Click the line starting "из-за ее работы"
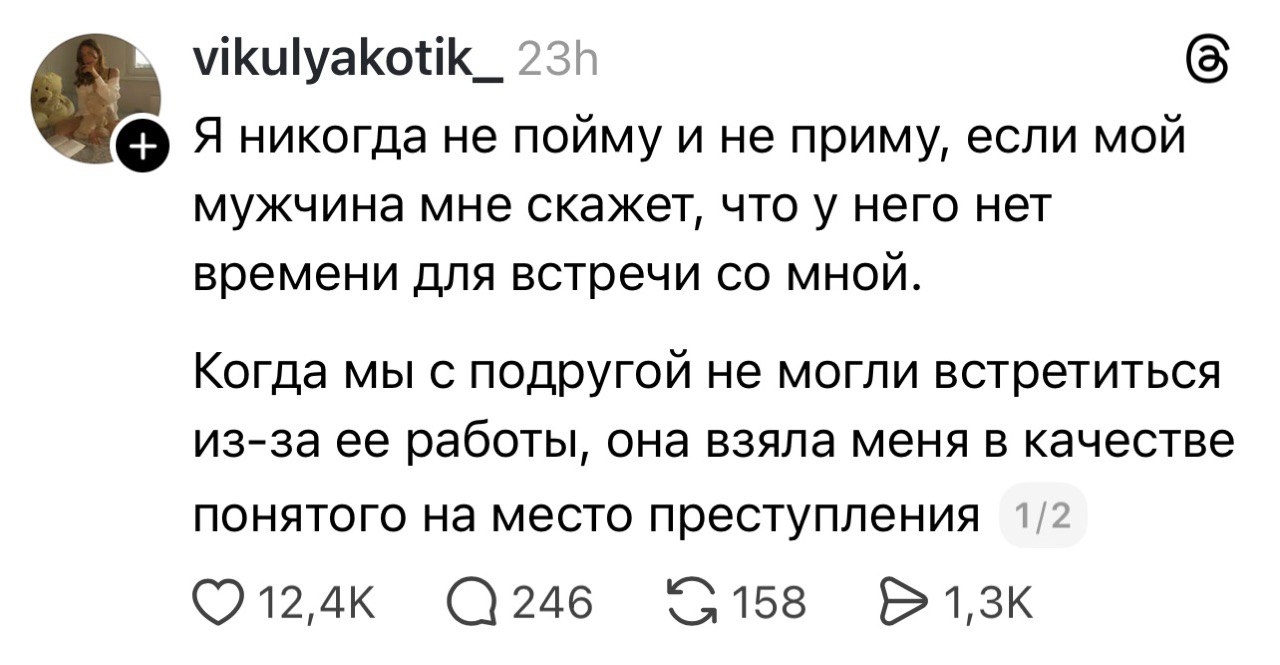This screenshot has width=1280, height=665. pos(712,445)
